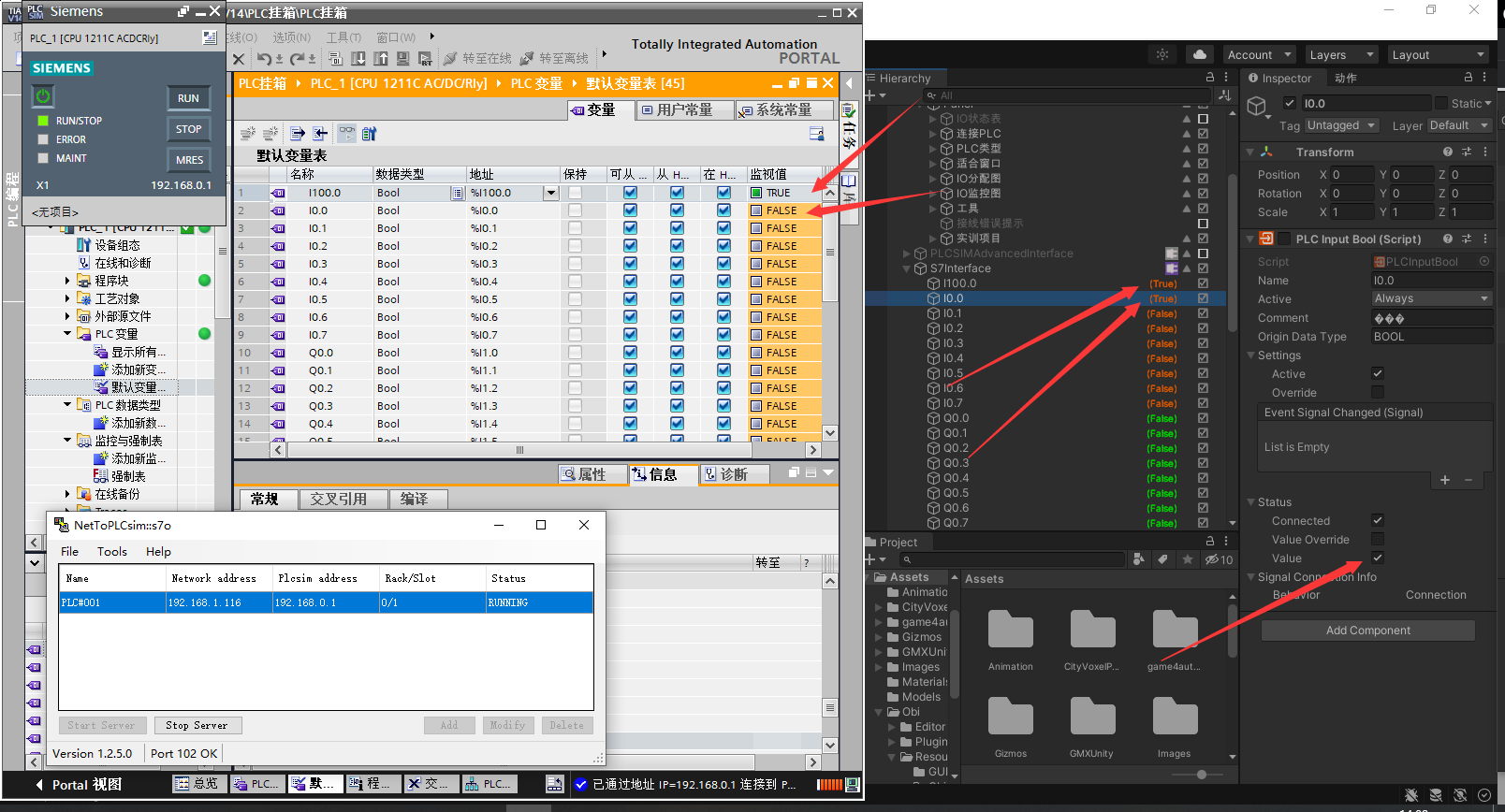This screenshot has height=812, width=1505.
Task: Click the PLCSIM power button icon
Action: (43, 96)
